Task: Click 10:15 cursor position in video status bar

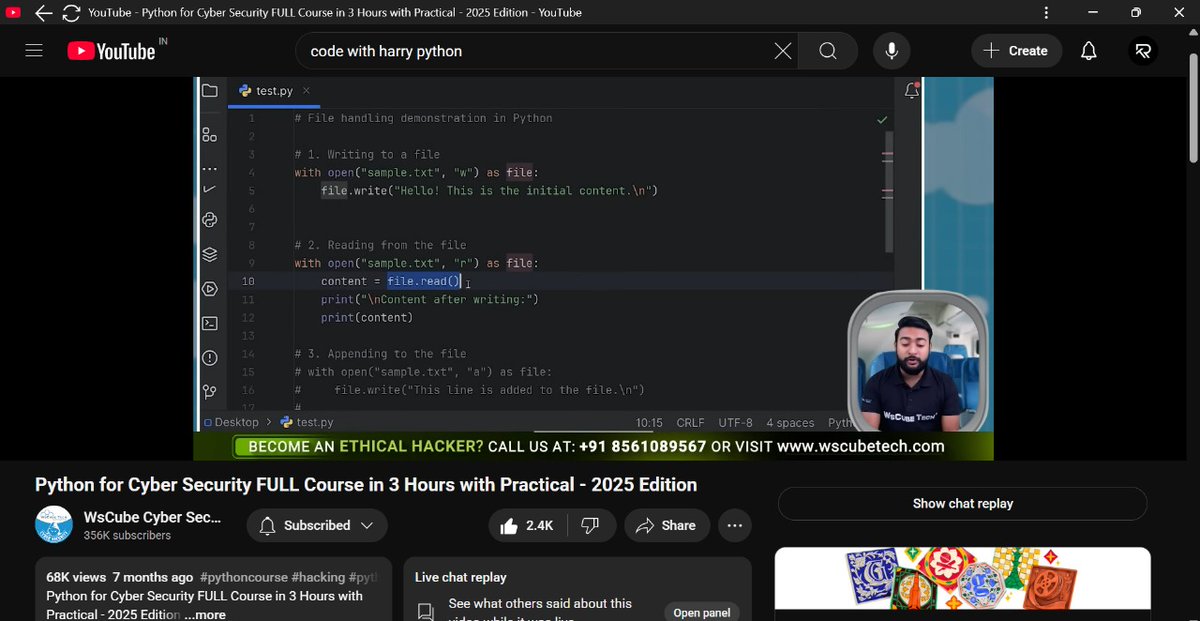Action: click(649, 422)
